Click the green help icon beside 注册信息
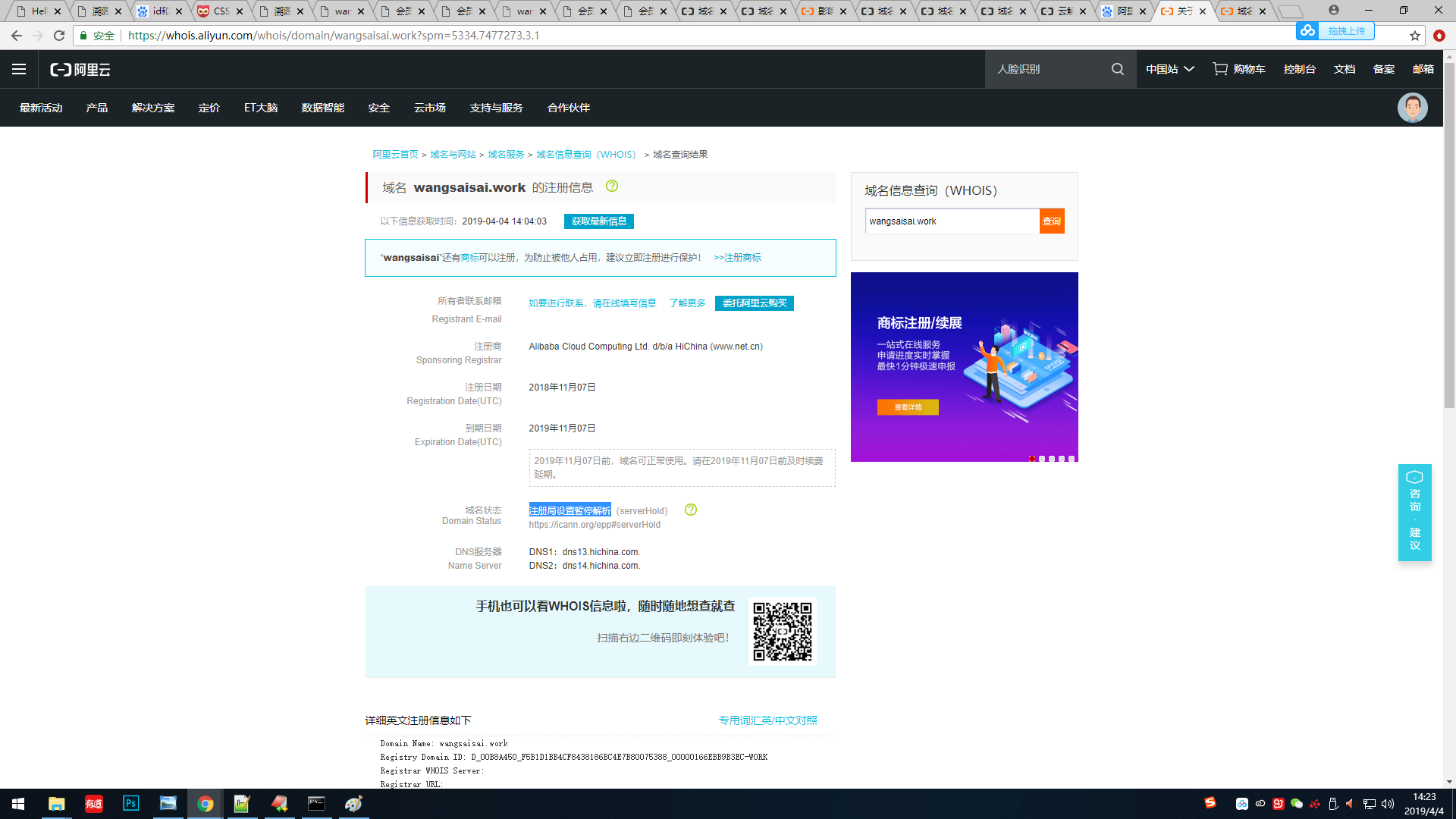Screen dimensions: 1456x819 click(x=612, y=186)
